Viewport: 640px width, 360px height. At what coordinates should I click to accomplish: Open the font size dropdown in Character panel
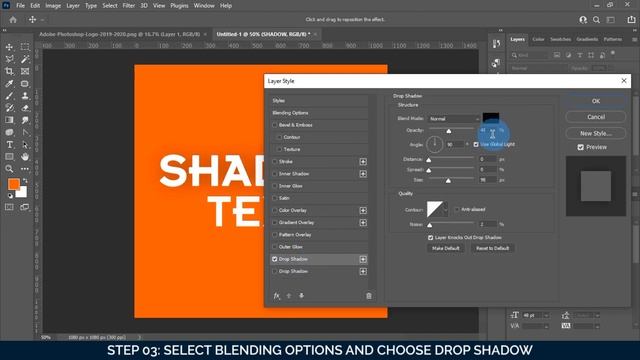[x=546, y=315]
